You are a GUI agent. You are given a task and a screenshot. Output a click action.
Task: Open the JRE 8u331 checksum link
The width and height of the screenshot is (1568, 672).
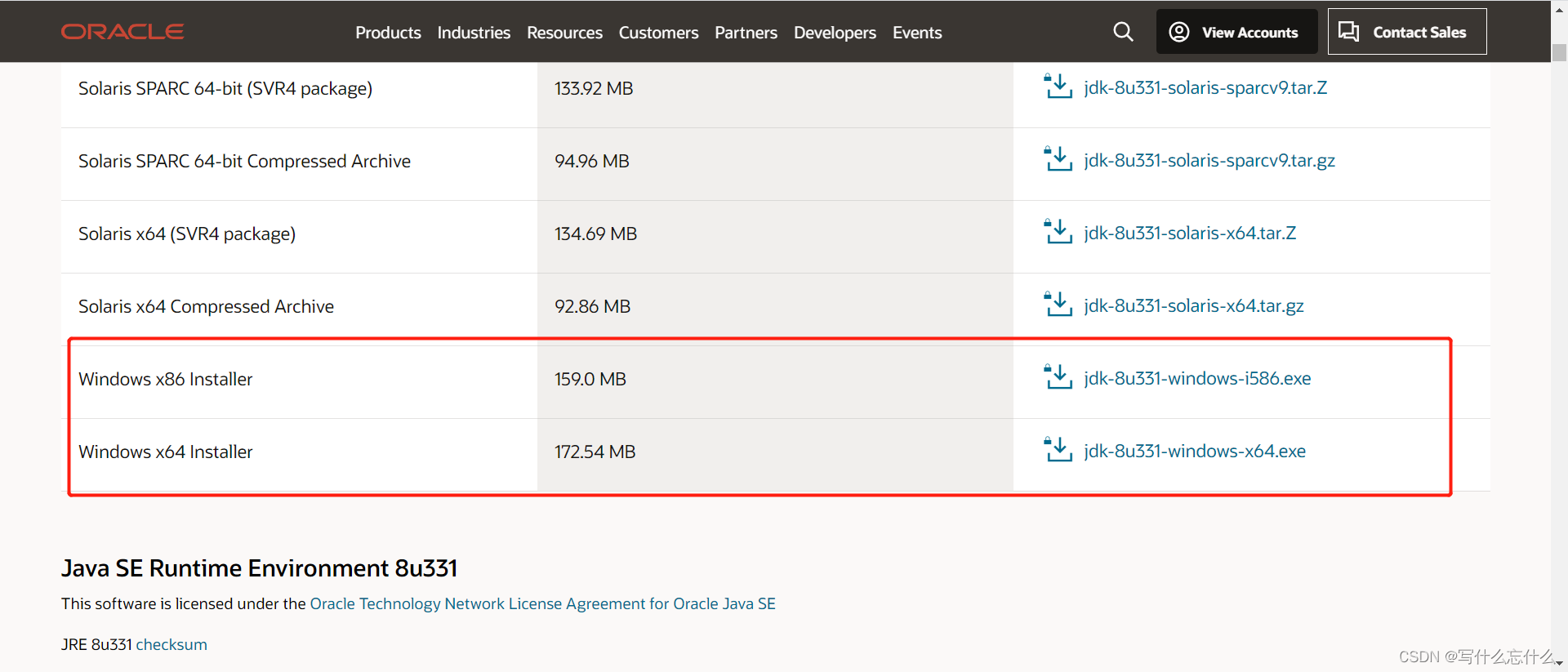[171, 644]
